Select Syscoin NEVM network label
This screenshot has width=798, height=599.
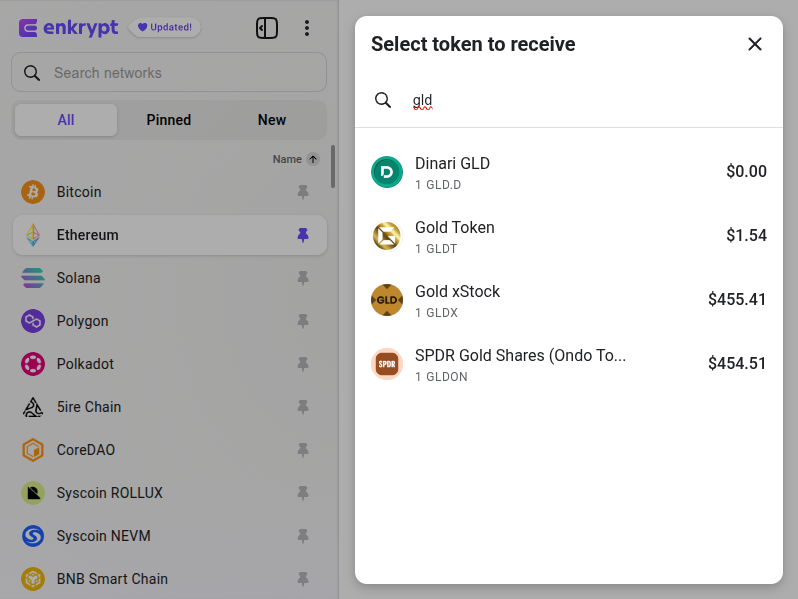pyautogui.click(x=103, y=536)
